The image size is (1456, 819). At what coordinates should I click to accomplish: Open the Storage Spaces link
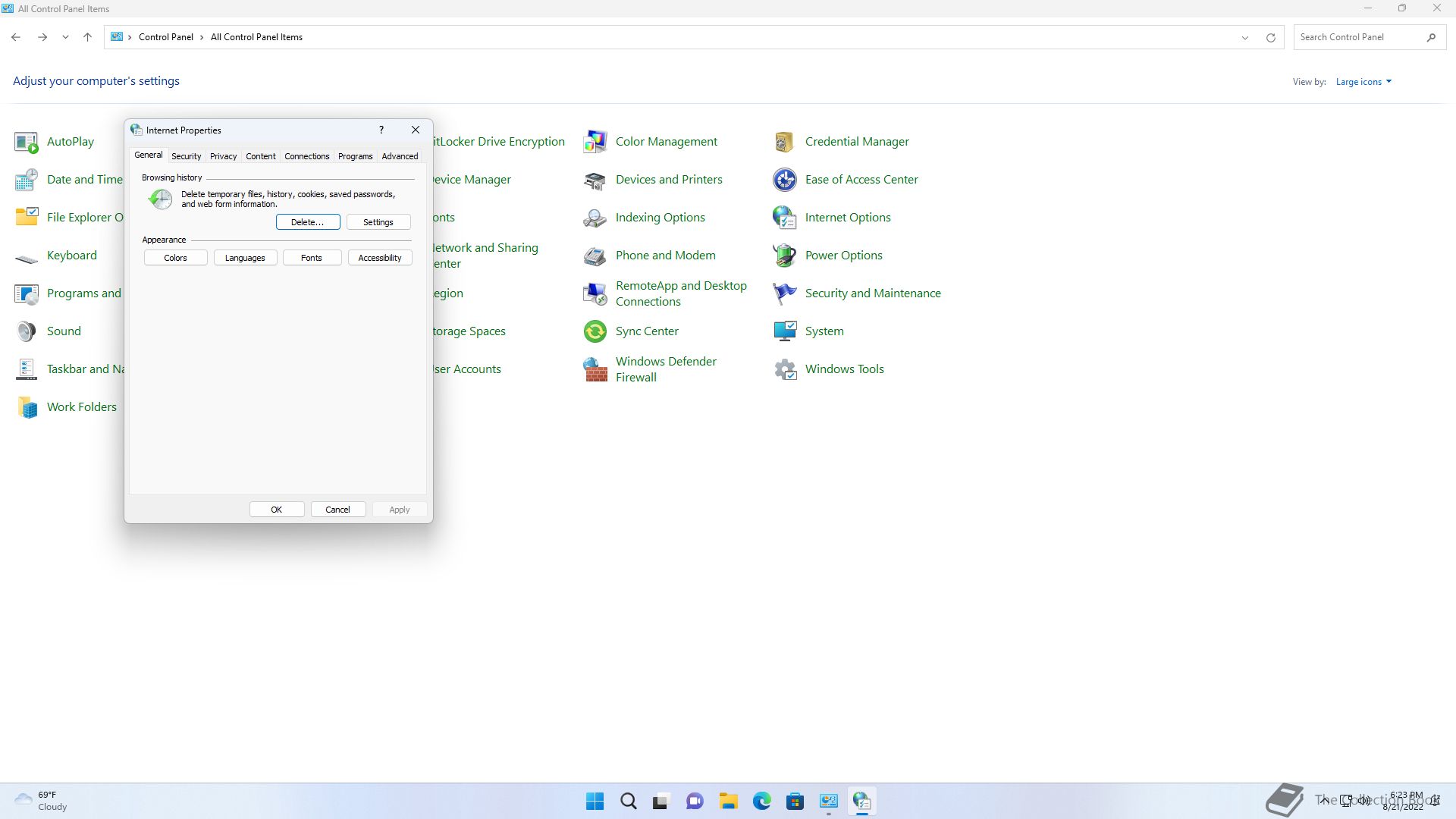pyautogui.click(x=469, y=331)
